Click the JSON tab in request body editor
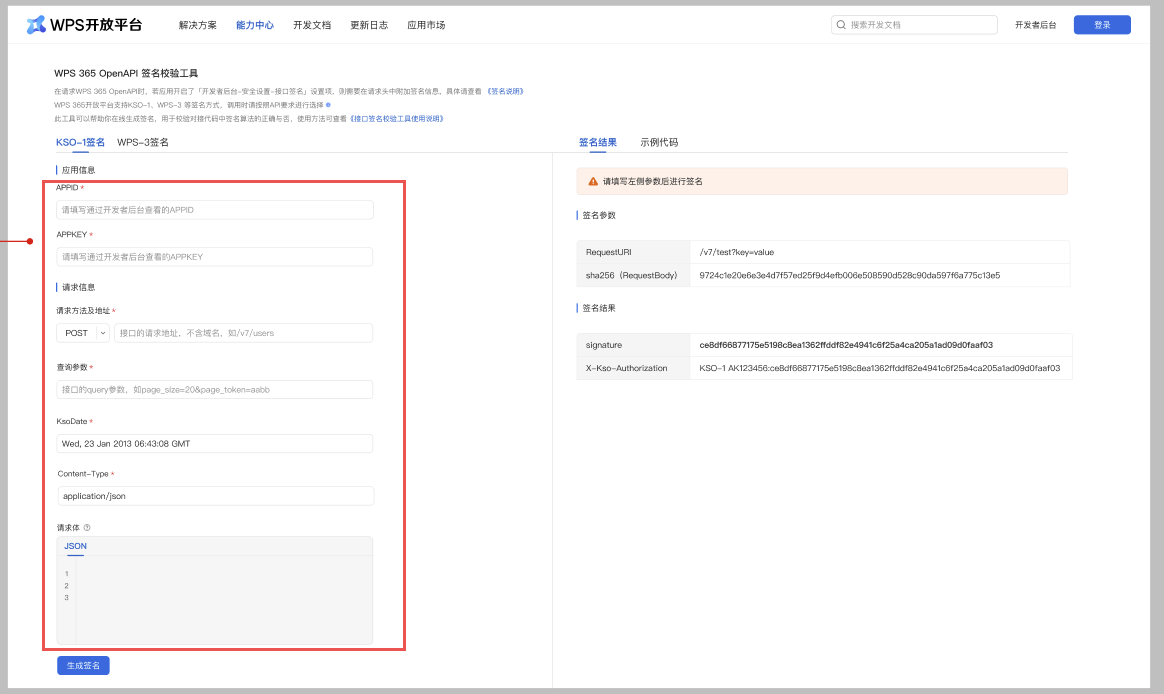Image resolution: width=1164 pixels, height=694 pixels. (x=75, y=546)
